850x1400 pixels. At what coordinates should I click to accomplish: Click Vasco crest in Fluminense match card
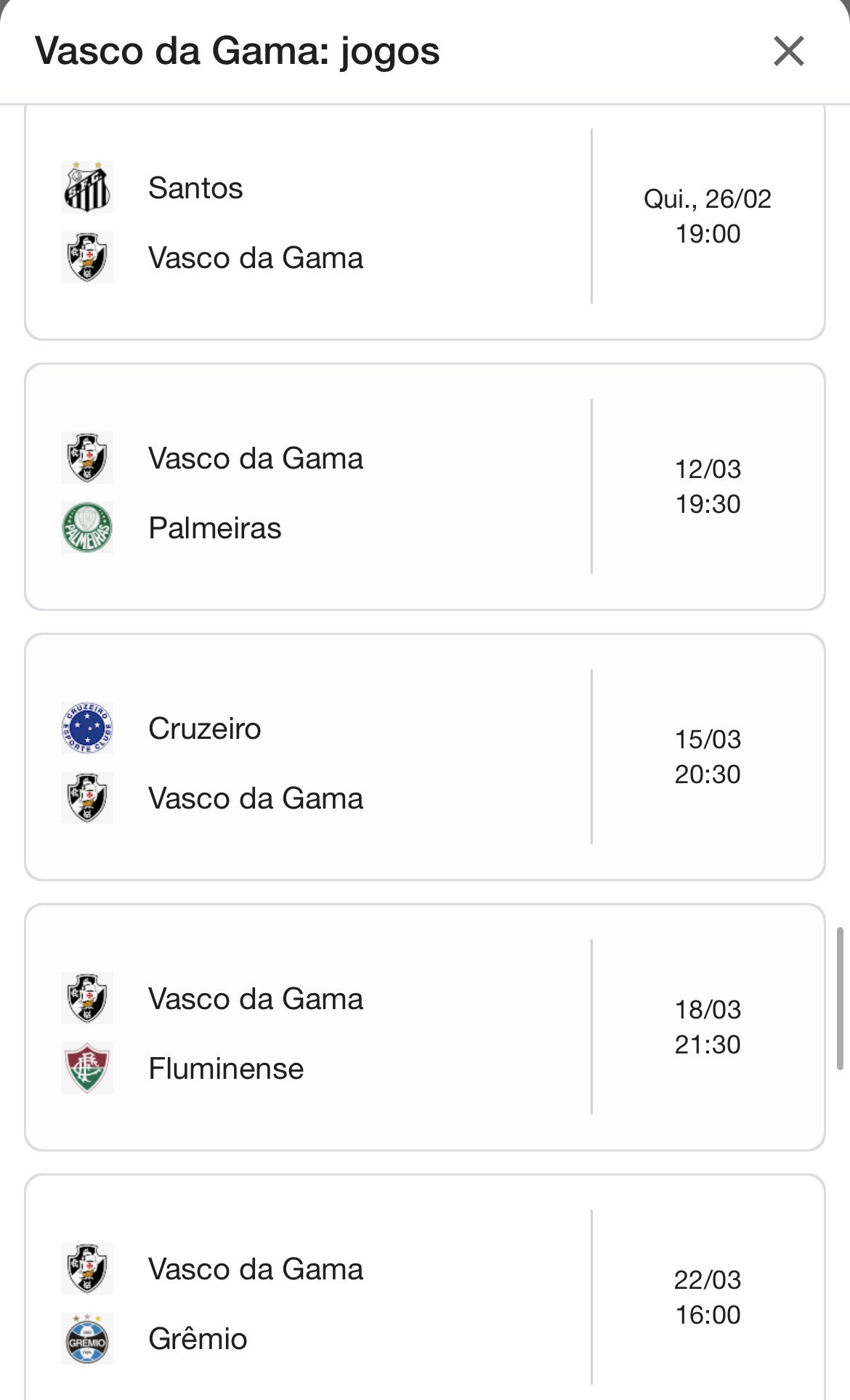87,998
